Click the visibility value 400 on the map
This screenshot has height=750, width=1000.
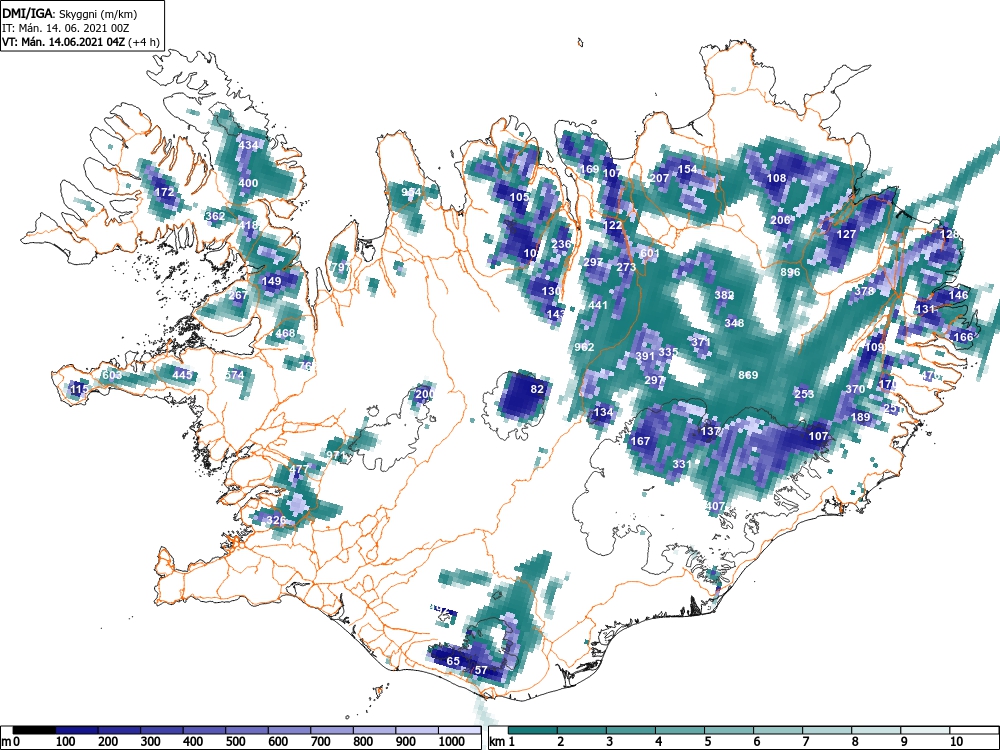pyautogui.click(x=248, y=183)
